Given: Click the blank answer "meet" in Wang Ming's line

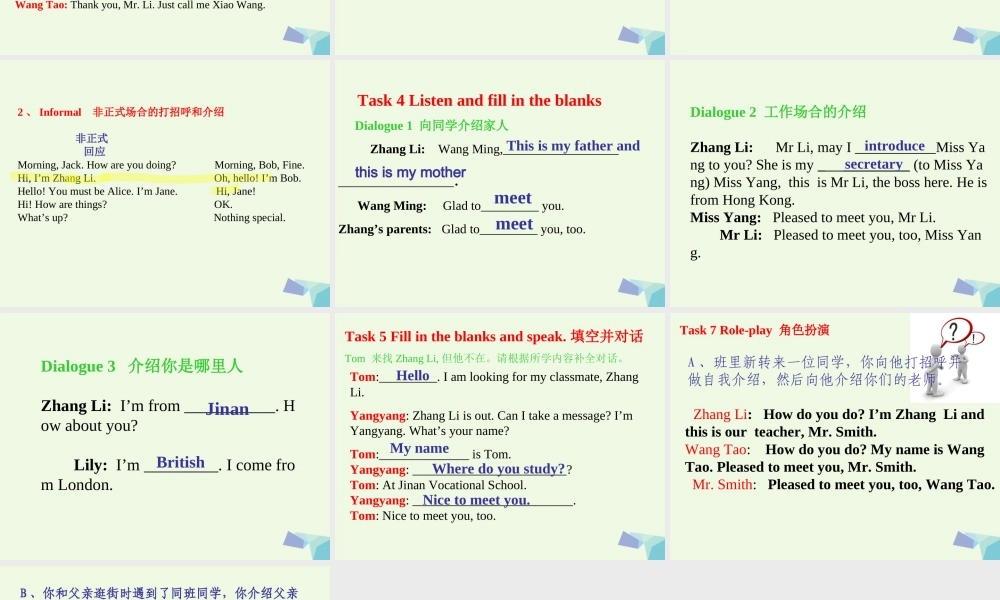Looking at the screenshot, I should point(513,198).
